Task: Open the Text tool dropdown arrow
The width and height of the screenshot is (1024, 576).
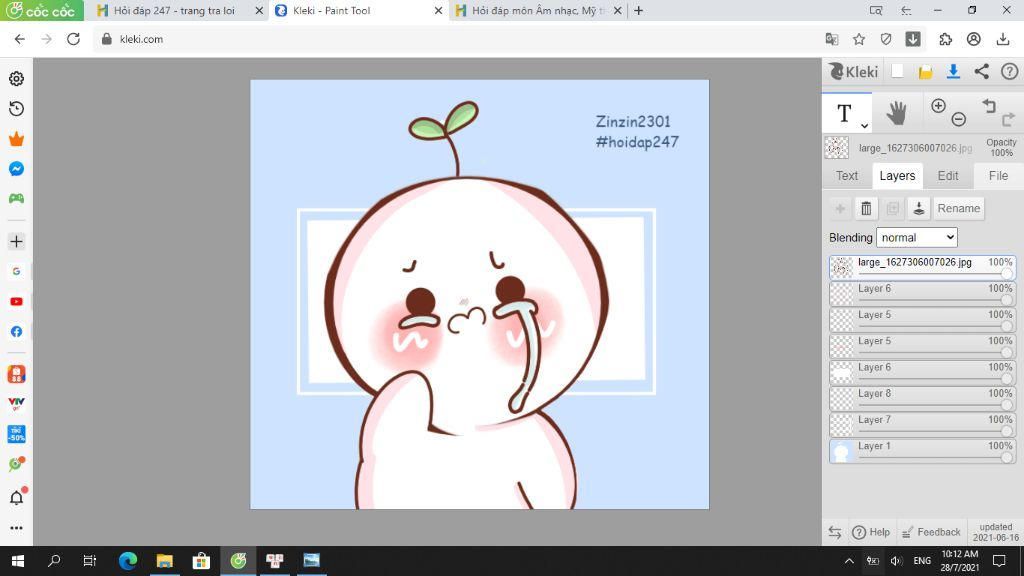Action: pyautogui.click(x=864, y=125)
